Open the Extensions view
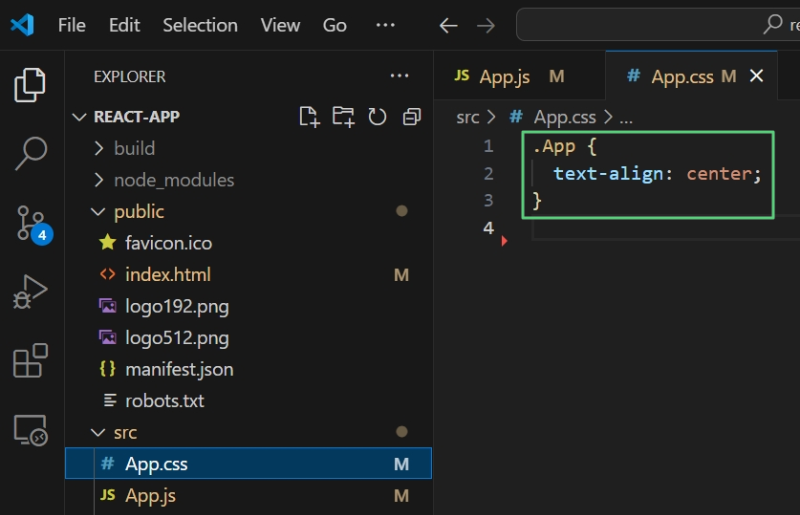 [x=30, y=360]
